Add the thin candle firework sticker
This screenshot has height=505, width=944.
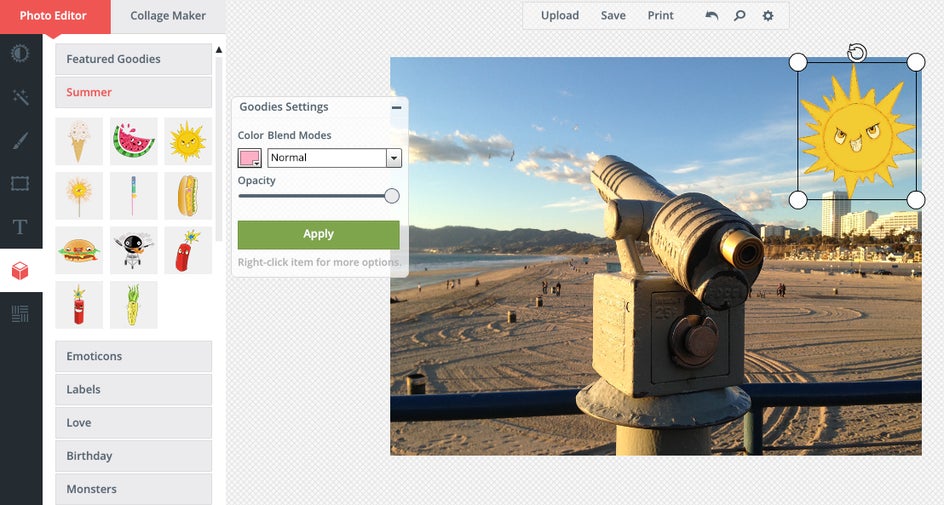pos(134,196)
